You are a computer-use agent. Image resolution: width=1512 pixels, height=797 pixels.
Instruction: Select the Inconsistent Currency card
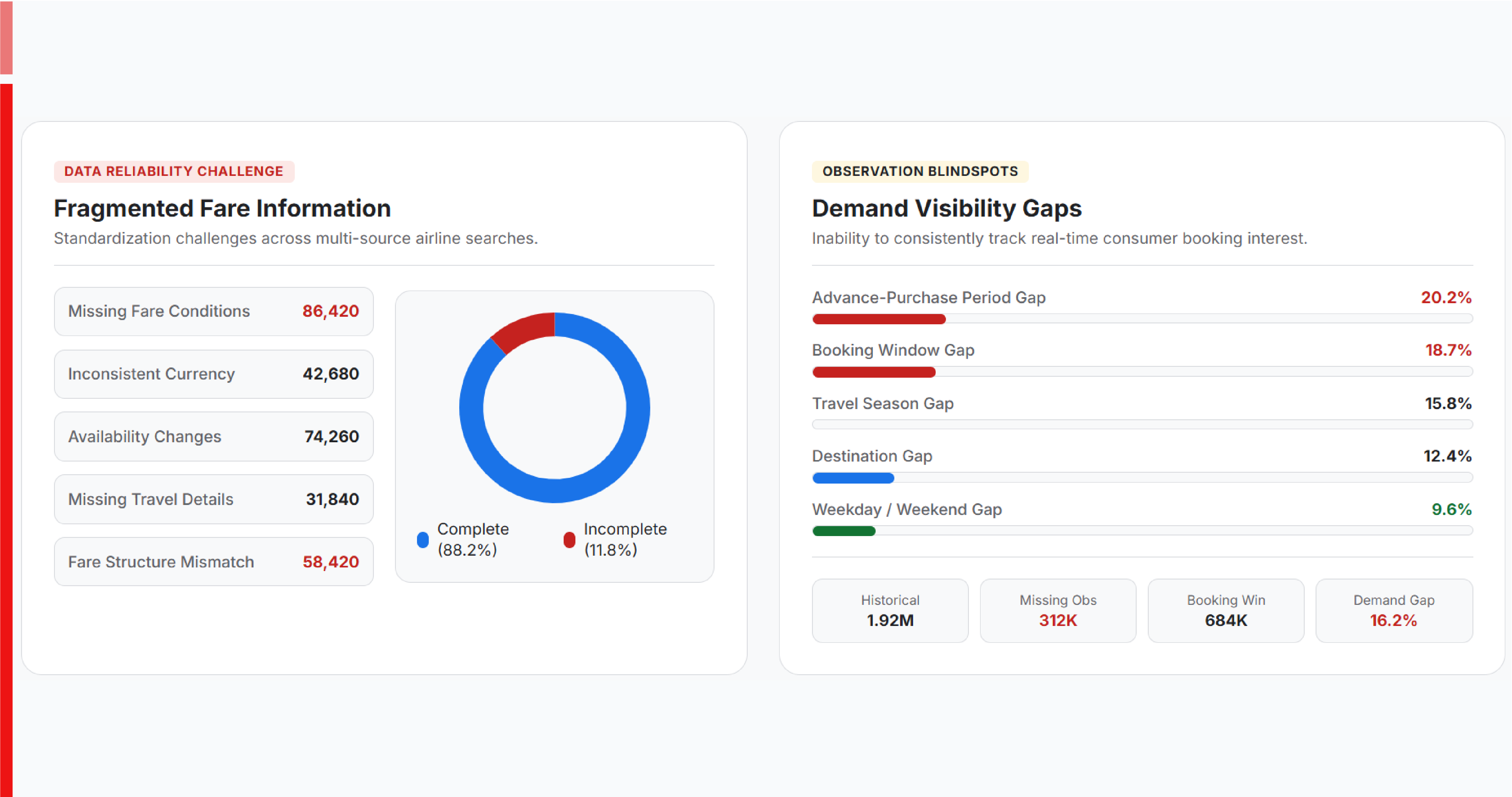214,374
